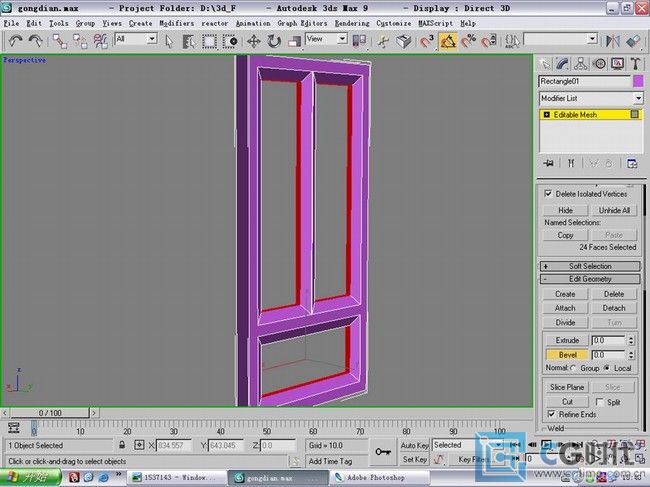Click the 0 / 100 time slider
This screenshot has width=650, height=487.
coord(50,413)
